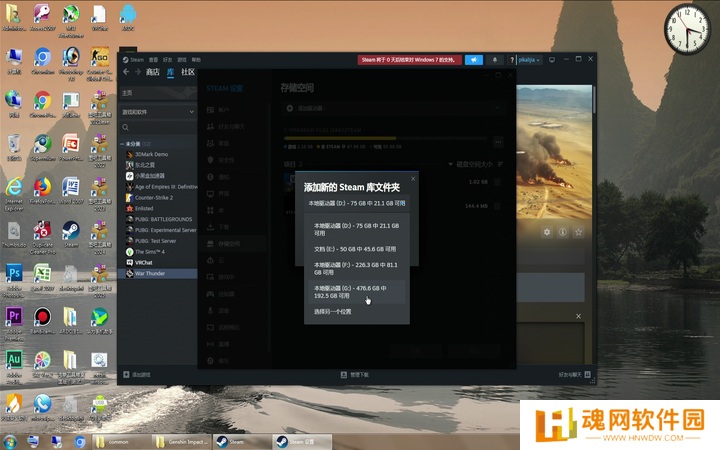Open the Windows Start button

(9, 442)
